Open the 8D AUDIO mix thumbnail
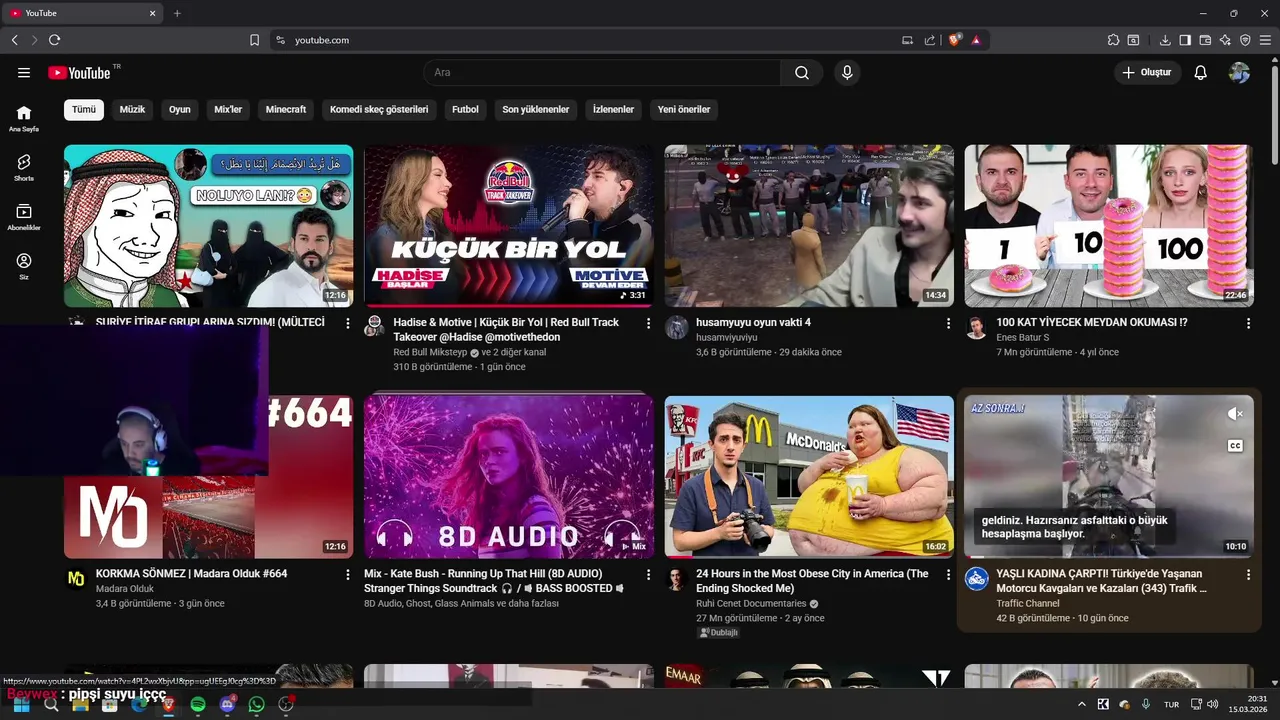 point(509,477)
